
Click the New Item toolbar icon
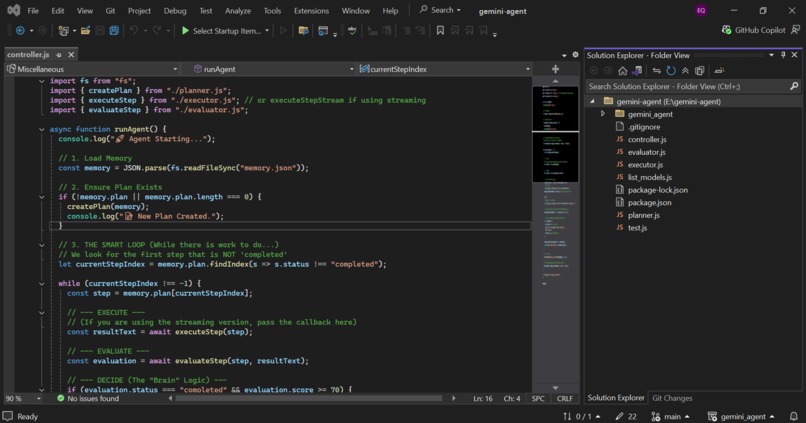[63, 31]
